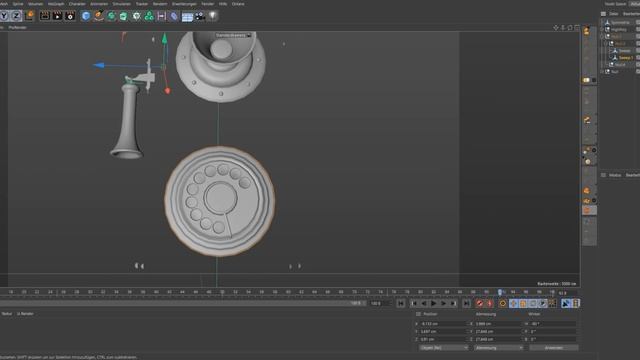
Task: Click the Winkel H input field
Action: click(x=553, y=324)
